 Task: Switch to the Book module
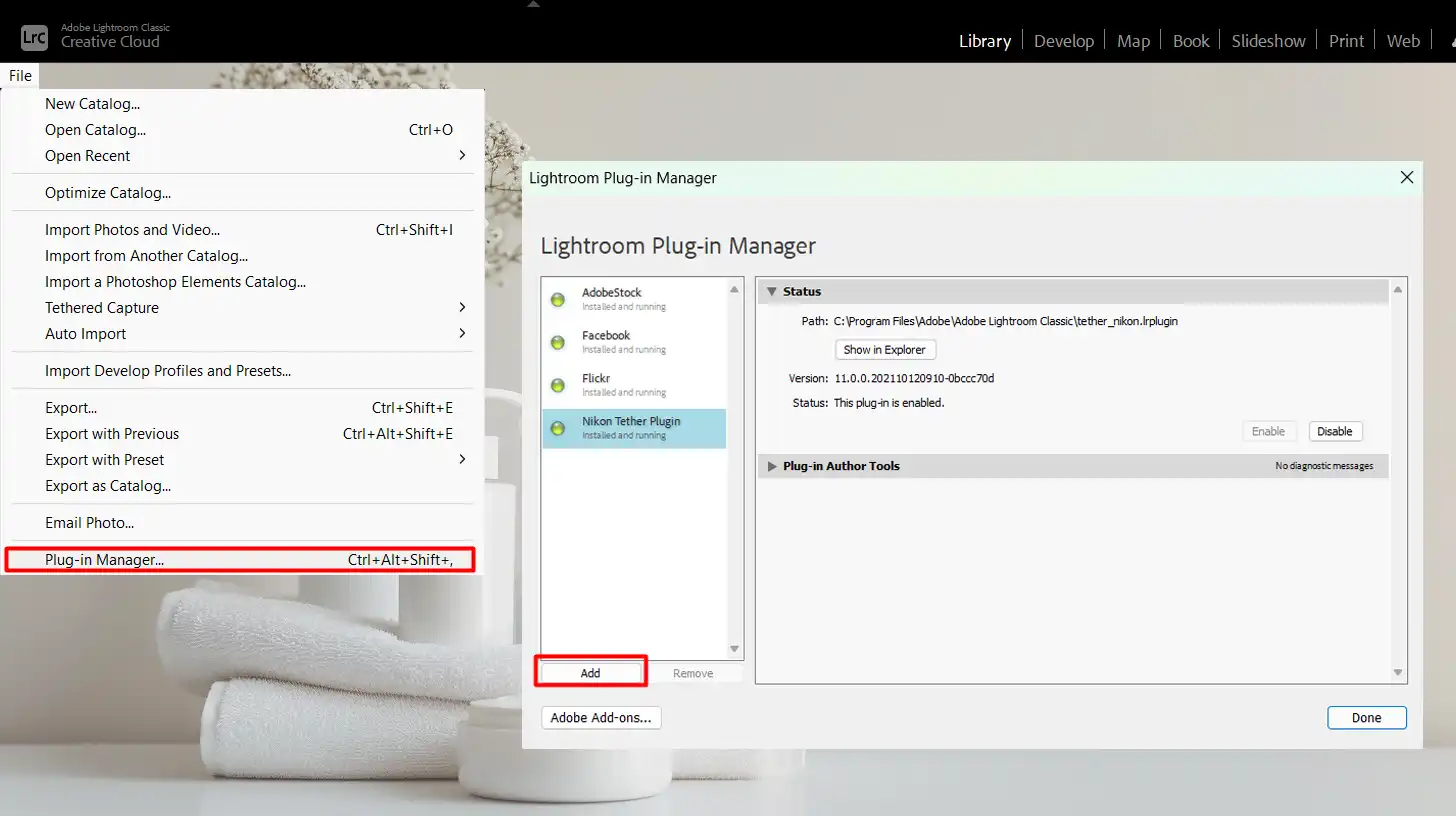pos(1191,41)
